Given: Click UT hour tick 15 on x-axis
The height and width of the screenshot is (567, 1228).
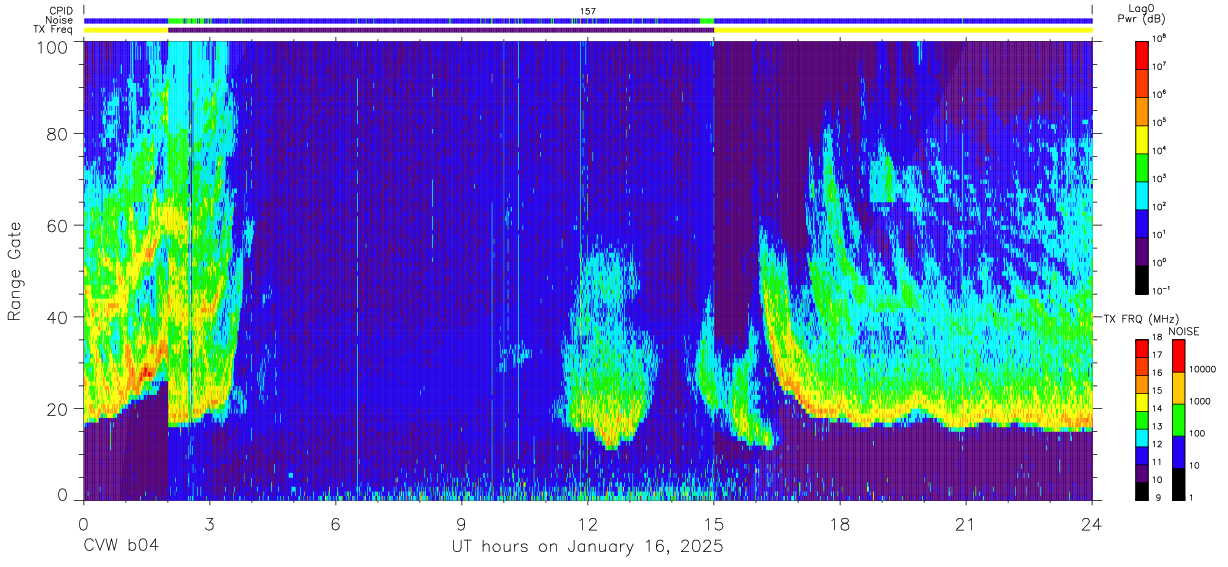Looking at the screenshot, I should click(x=714, y=524).
